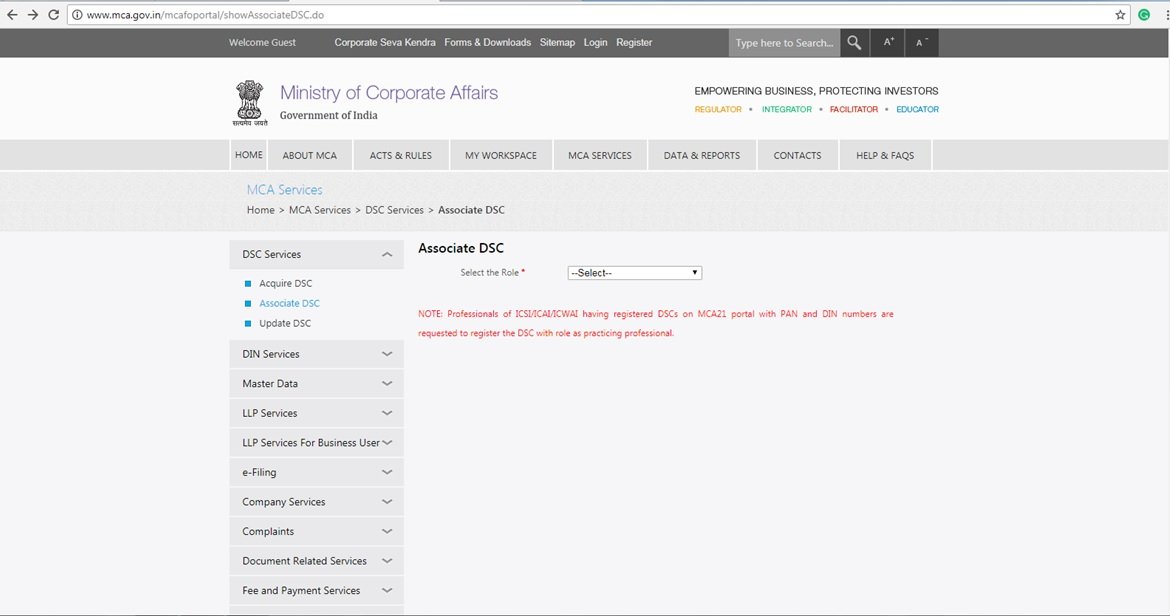
Task: Expand Document Related Services section
Action: tap(316, 561)
